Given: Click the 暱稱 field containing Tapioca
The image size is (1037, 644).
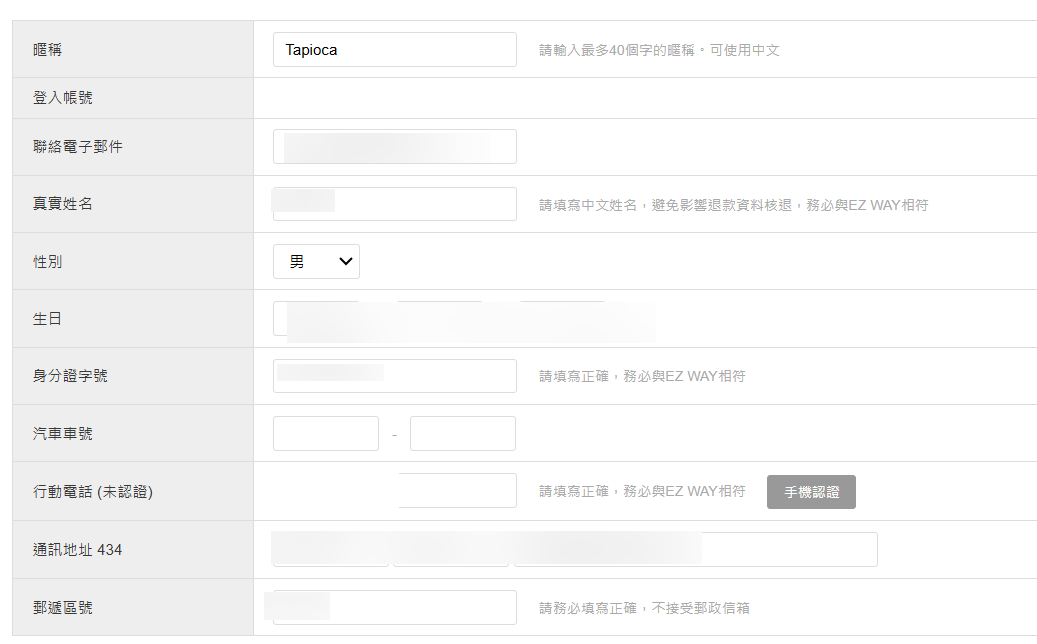Looking at the screenshot, I should point(394,50).
